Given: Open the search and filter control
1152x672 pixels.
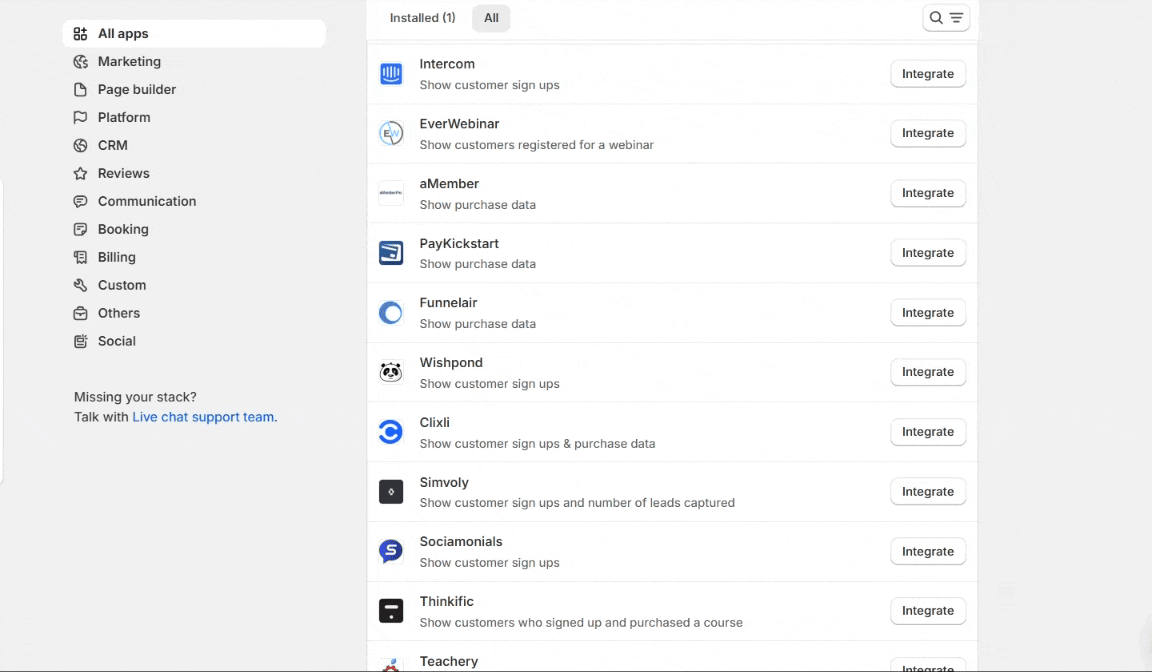Looking at the screenshot, I should [945, 18].
